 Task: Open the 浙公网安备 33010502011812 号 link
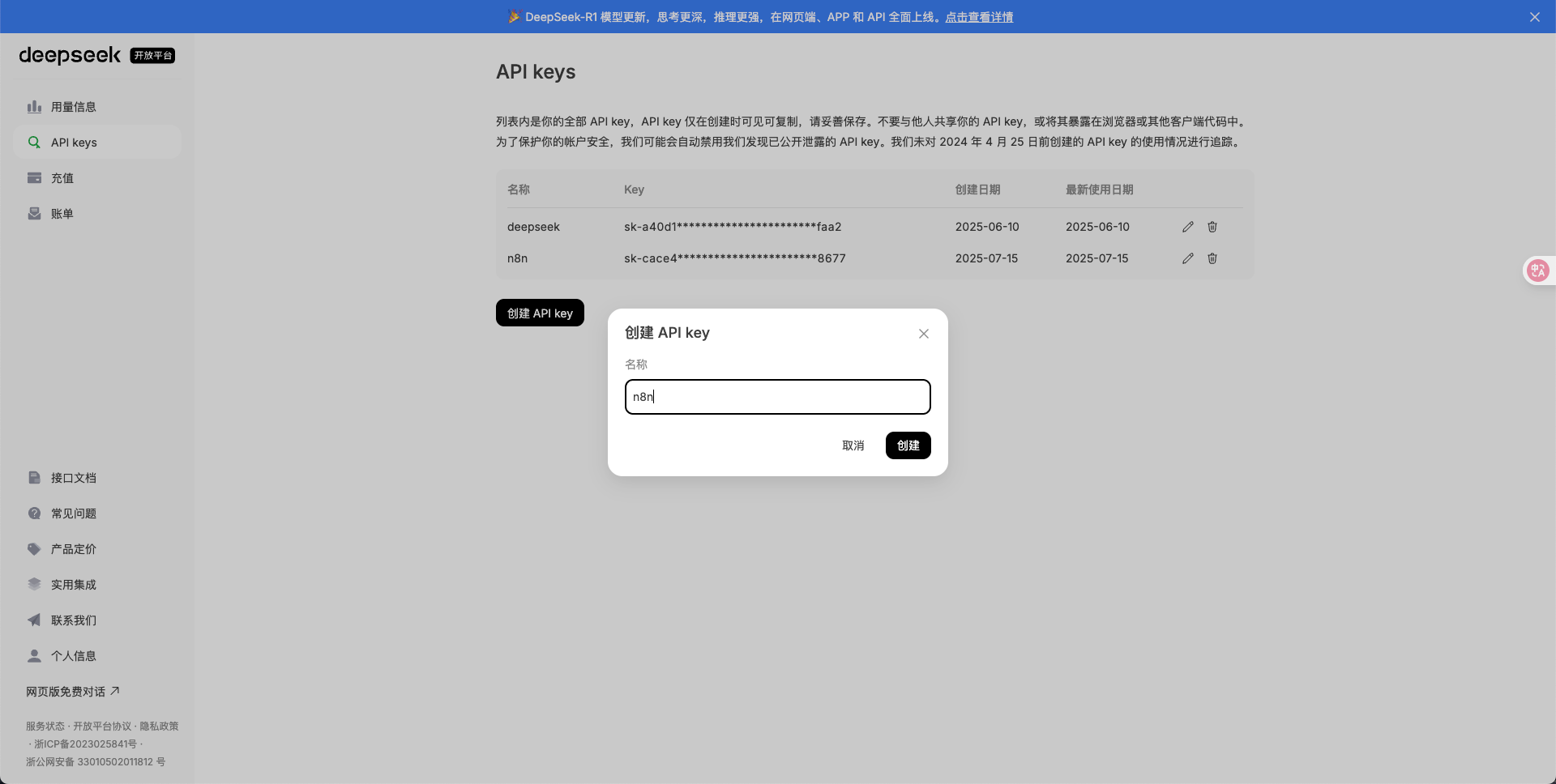(96, 762)
